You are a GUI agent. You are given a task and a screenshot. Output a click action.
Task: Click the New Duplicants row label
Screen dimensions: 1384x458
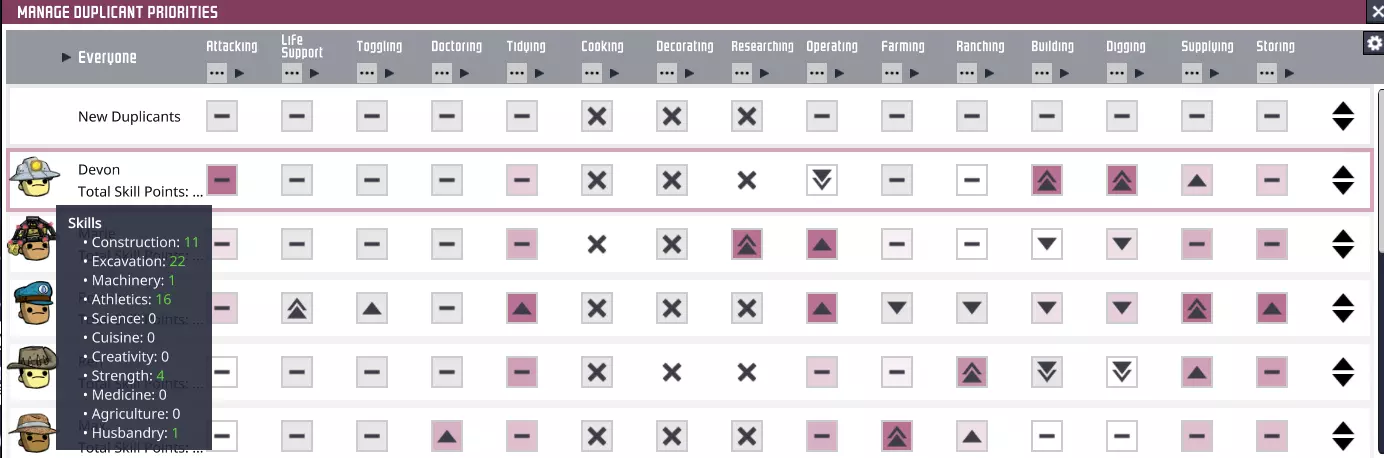129,116
